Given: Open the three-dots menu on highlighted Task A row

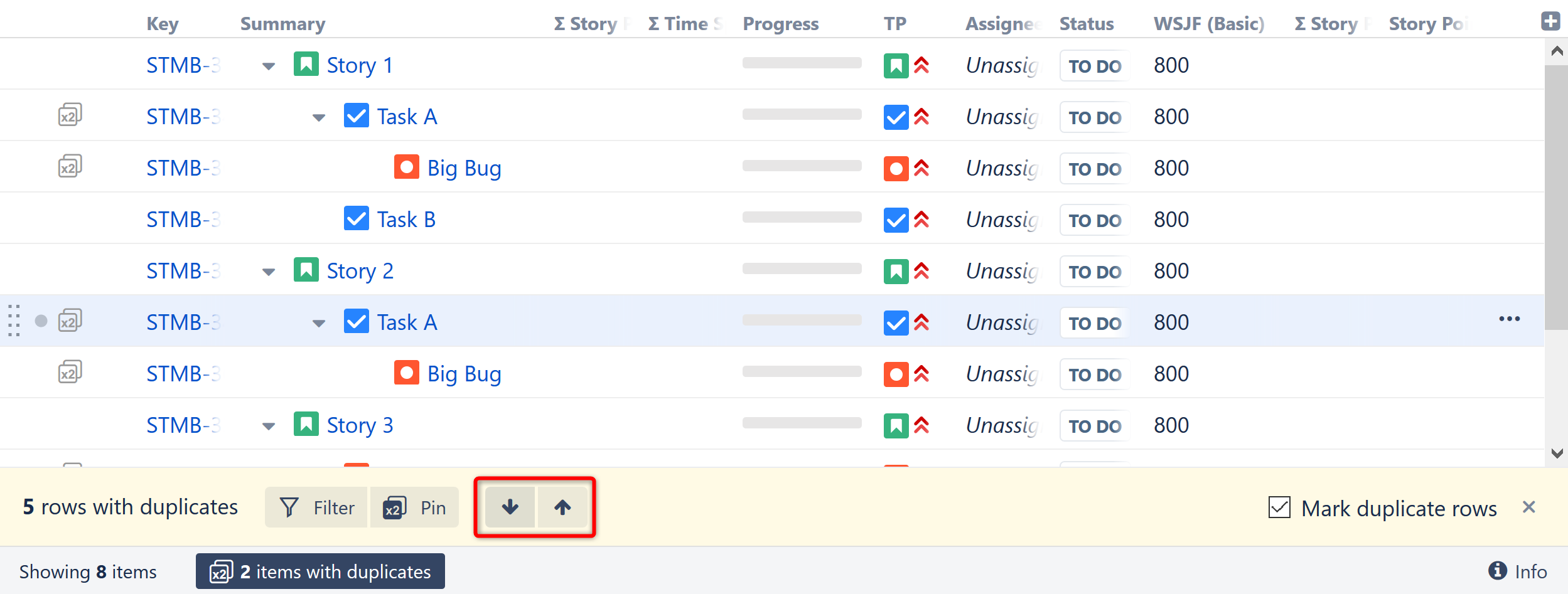Looking at the screenshot, I should click(1509, 319).
